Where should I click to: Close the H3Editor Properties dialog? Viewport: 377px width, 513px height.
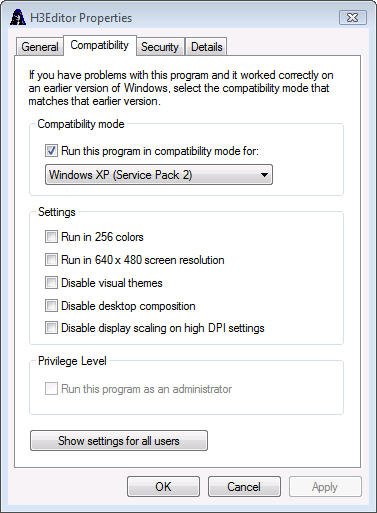tap(353, 17)
